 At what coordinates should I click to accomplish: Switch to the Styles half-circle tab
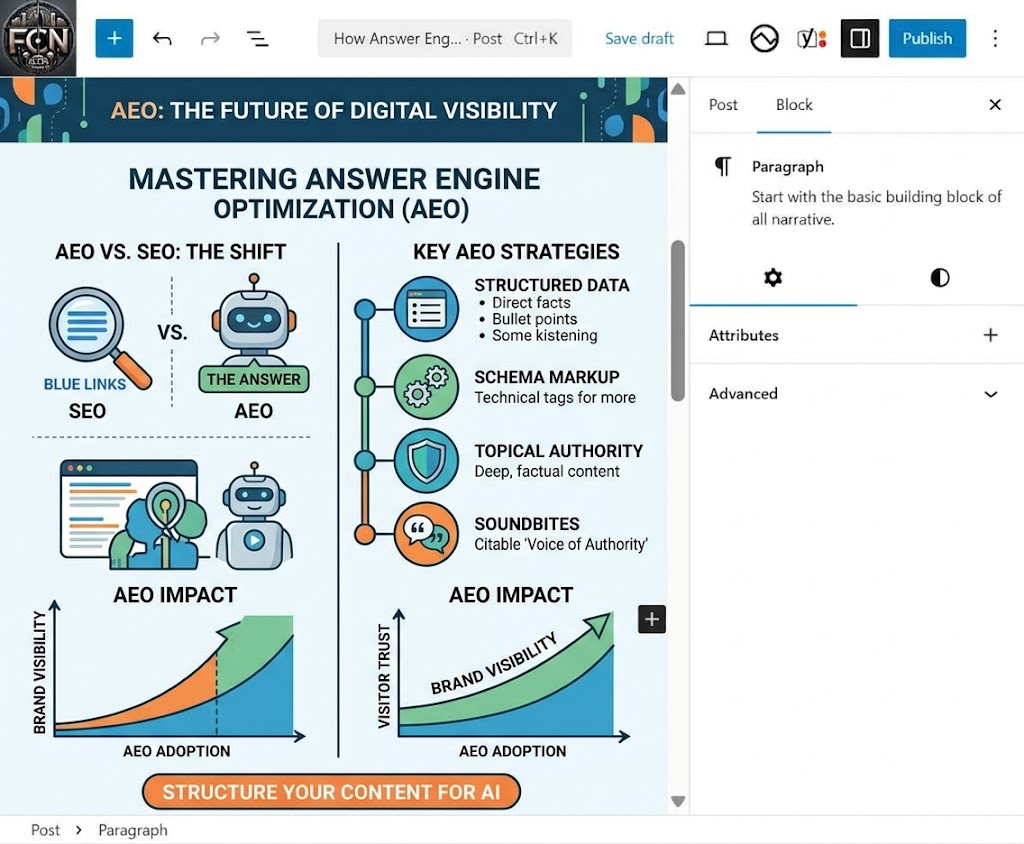pyautogui.click(x=940, y=277)
